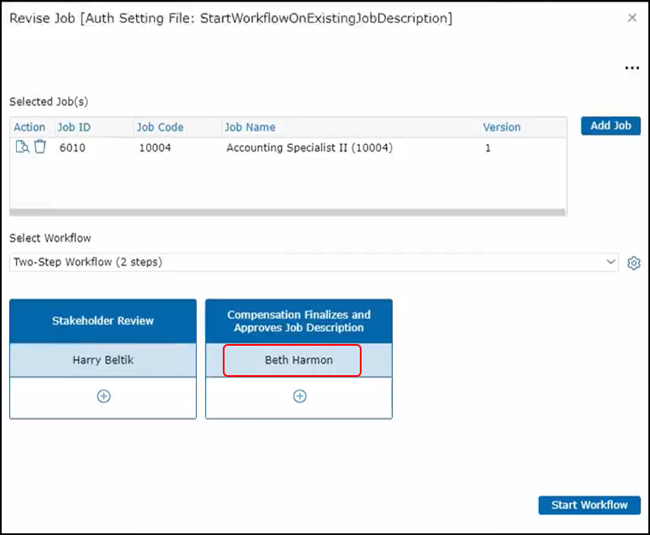Sort by Job ID column header
Screen dimensions: 650x535
click(x=74, y=127)
